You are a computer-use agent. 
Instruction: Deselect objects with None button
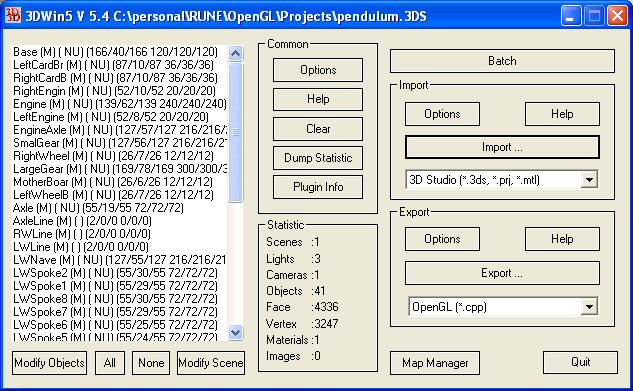(151, 363)
